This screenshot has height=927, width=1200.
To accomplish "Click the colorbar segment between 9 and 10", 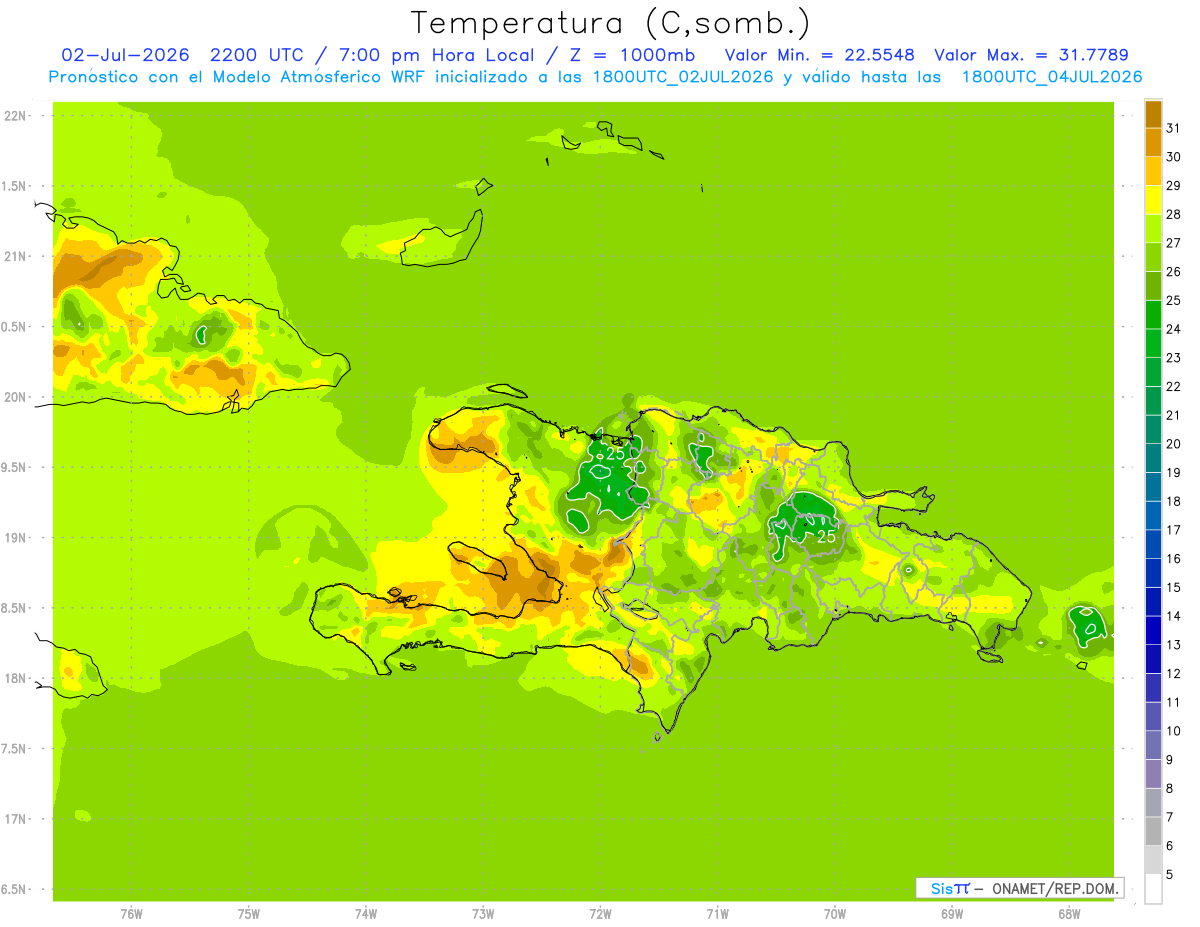I will [x=1153, y=746].
